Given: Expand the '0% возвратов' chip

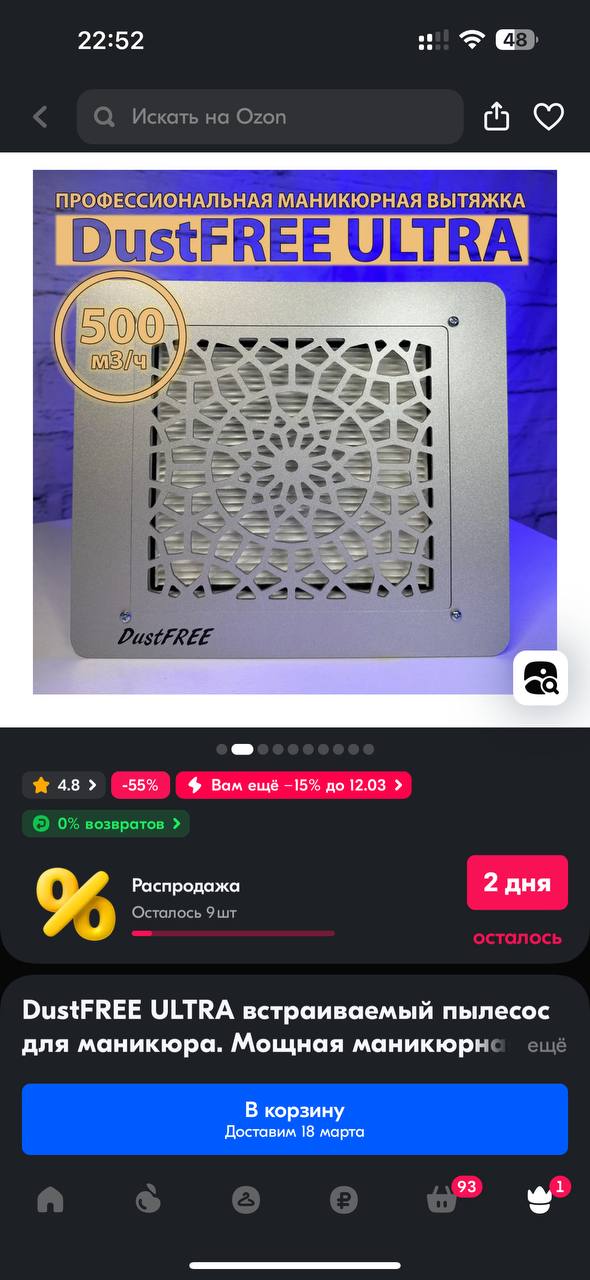Looking at the screenshot, I should click(x=106, y=824).
